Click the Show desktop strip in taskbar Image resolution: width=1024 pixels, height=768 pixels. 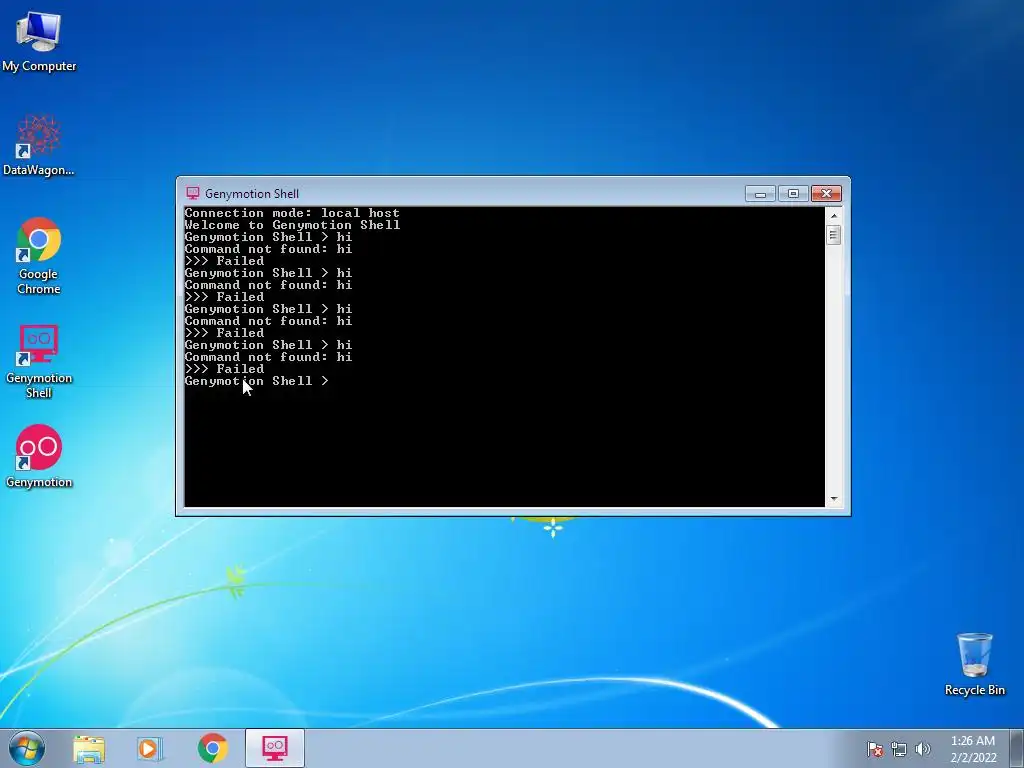[x=1017, y=749]
